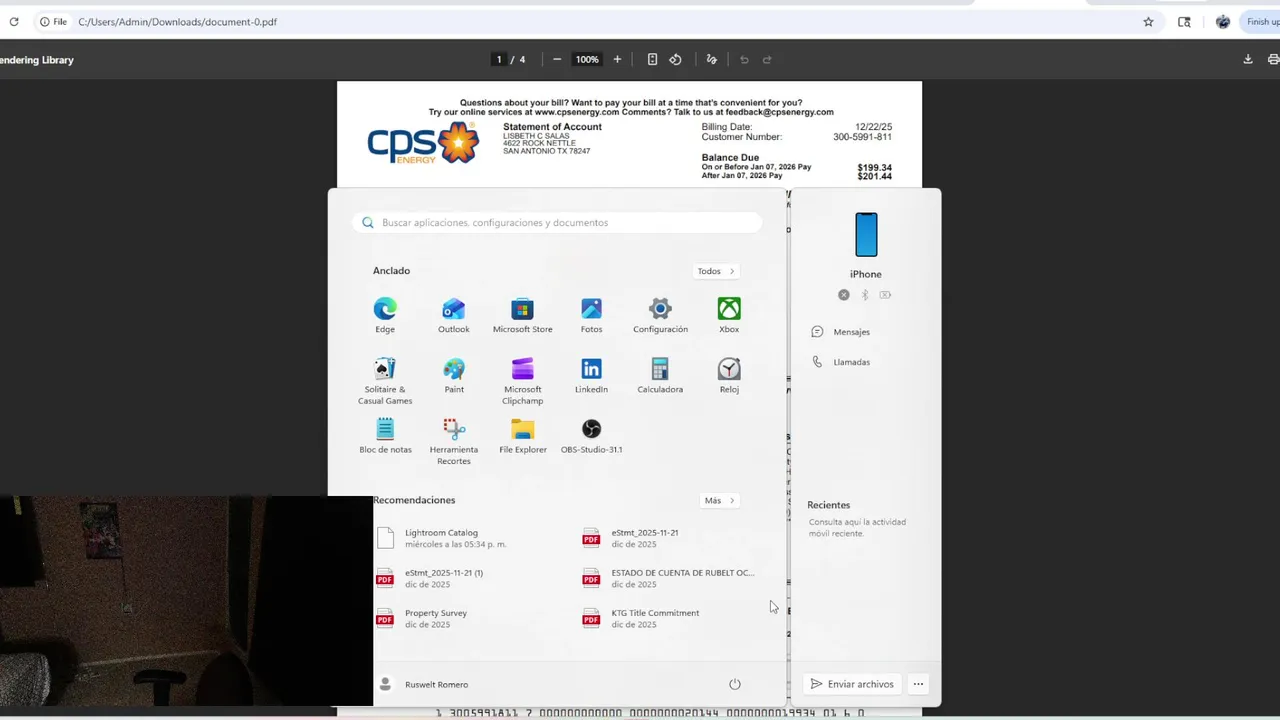Launch Paint from pinned apps
This screenshot has width=1280, height=720.
454,375
